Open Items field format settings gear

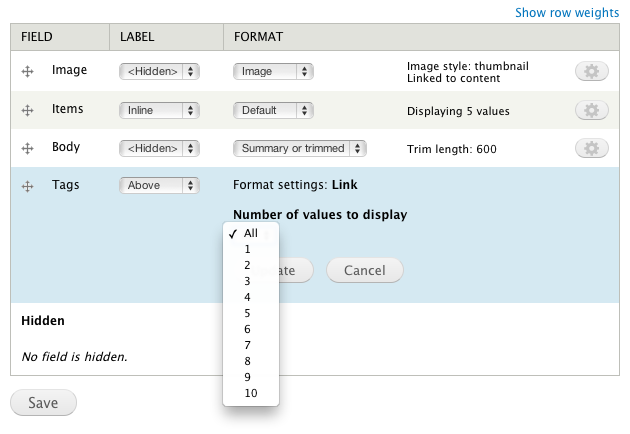(x=591, y=110)
